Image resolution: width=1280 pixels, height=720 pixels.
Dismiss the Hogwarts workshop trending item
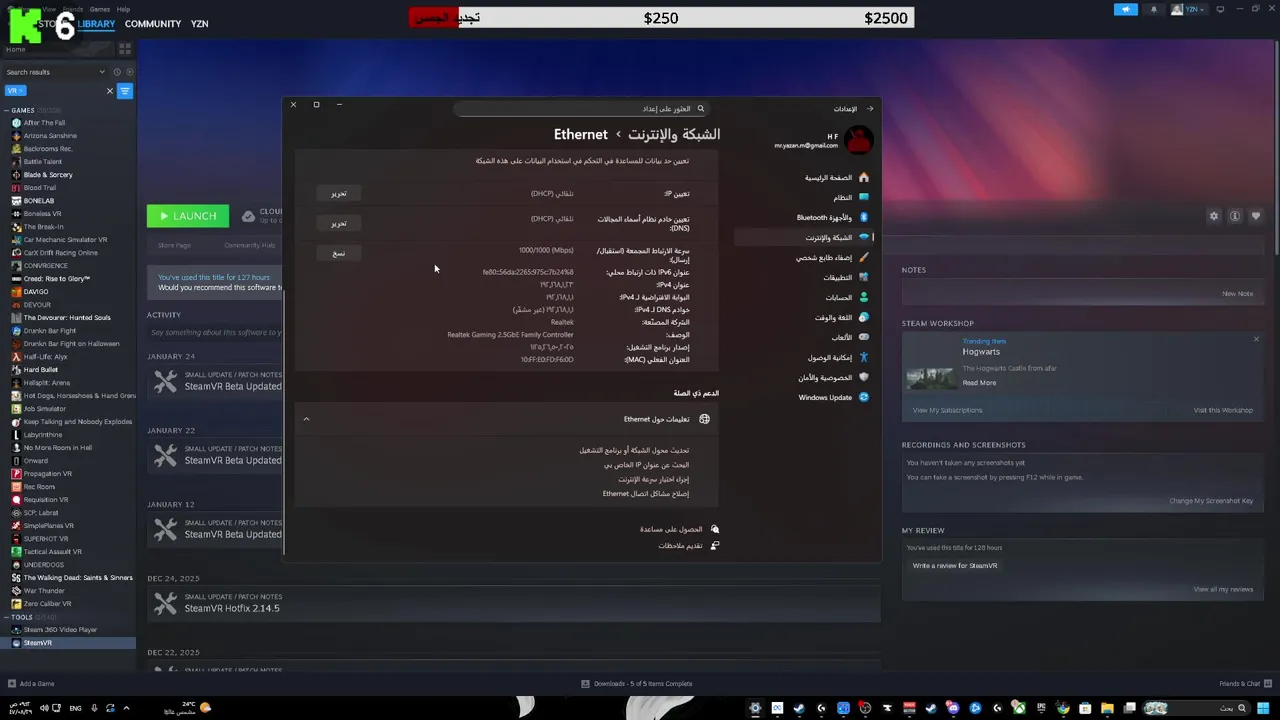coord(1256,339)
